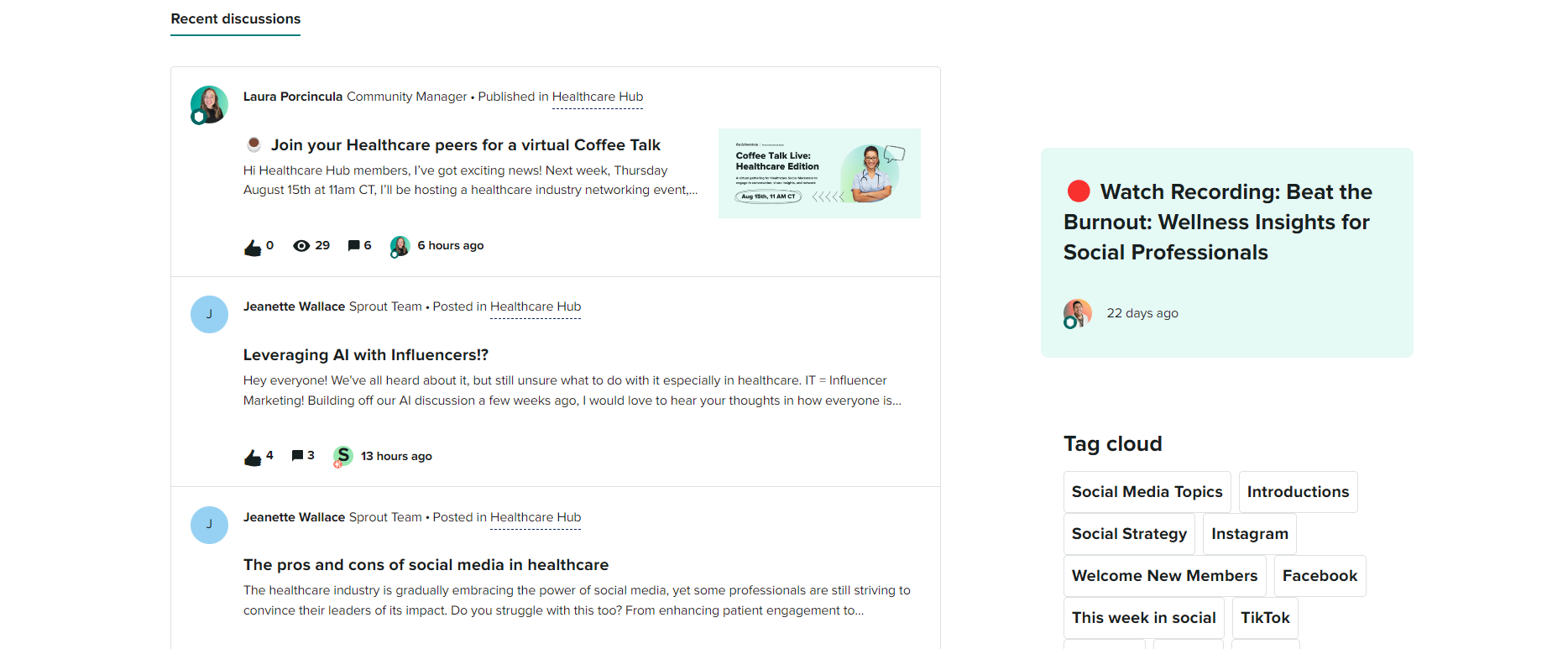Open 'Leveraging AI with Influencers!?' discussion

366,355
